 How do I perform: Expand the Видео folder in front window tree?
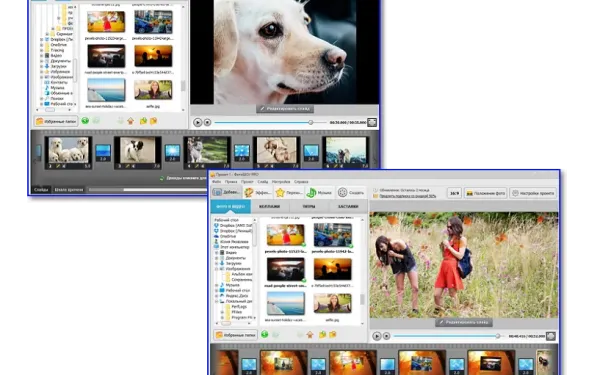pos(217,253)
